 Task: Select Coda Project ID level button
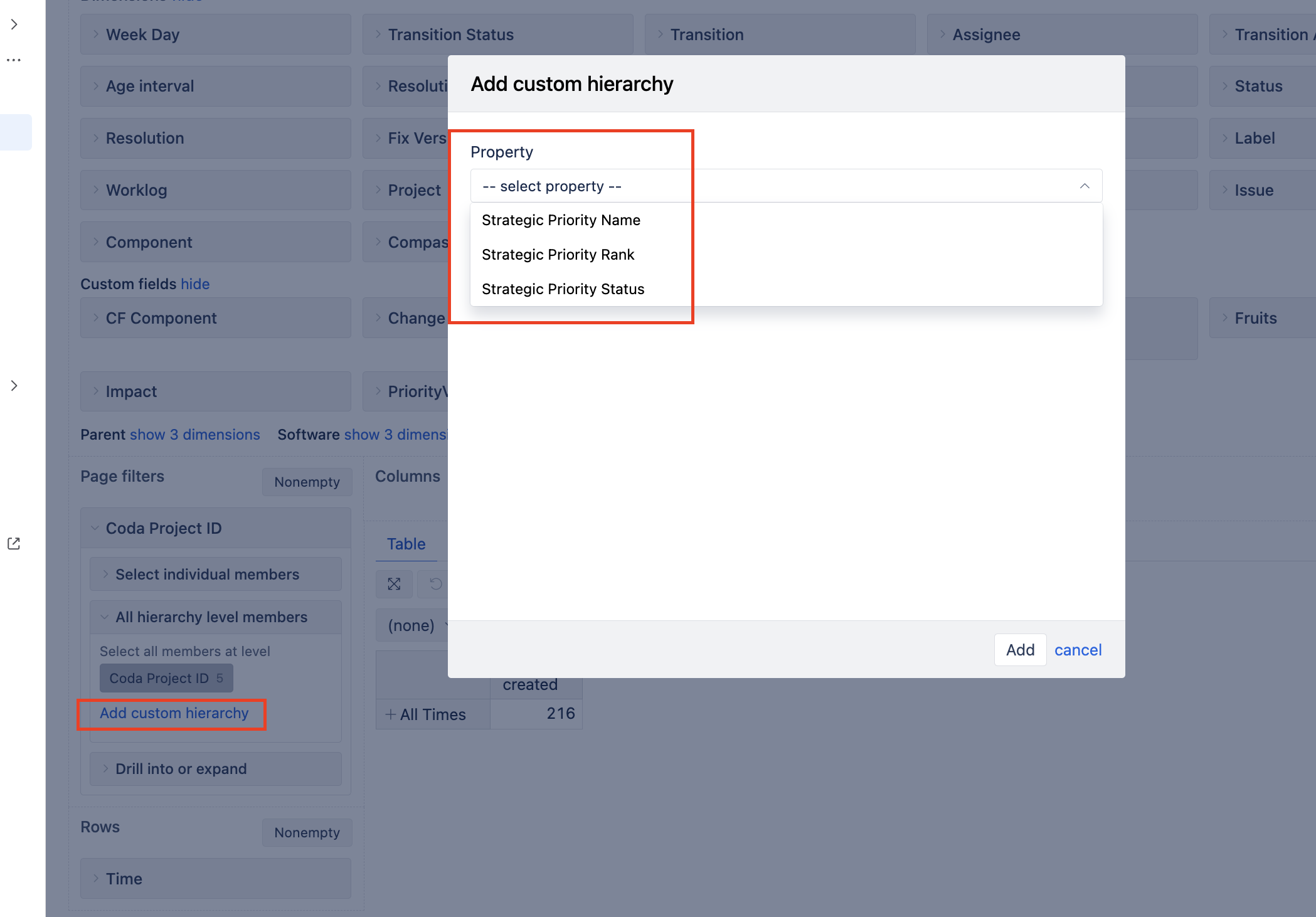(166, 678)
